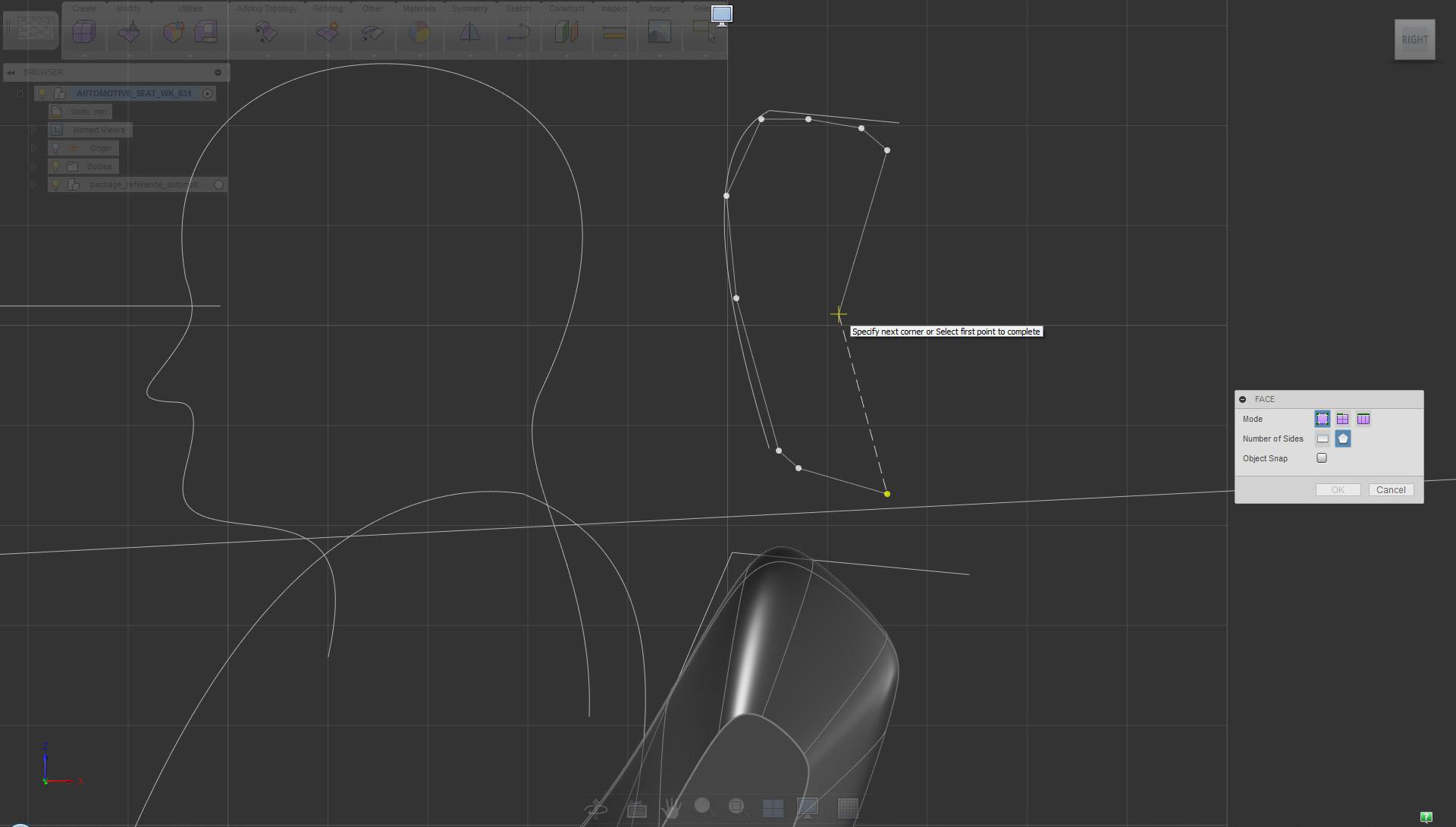Activate the AUTOMOTIVE_SEAT_WK_031 component radio button

point(207,93)
